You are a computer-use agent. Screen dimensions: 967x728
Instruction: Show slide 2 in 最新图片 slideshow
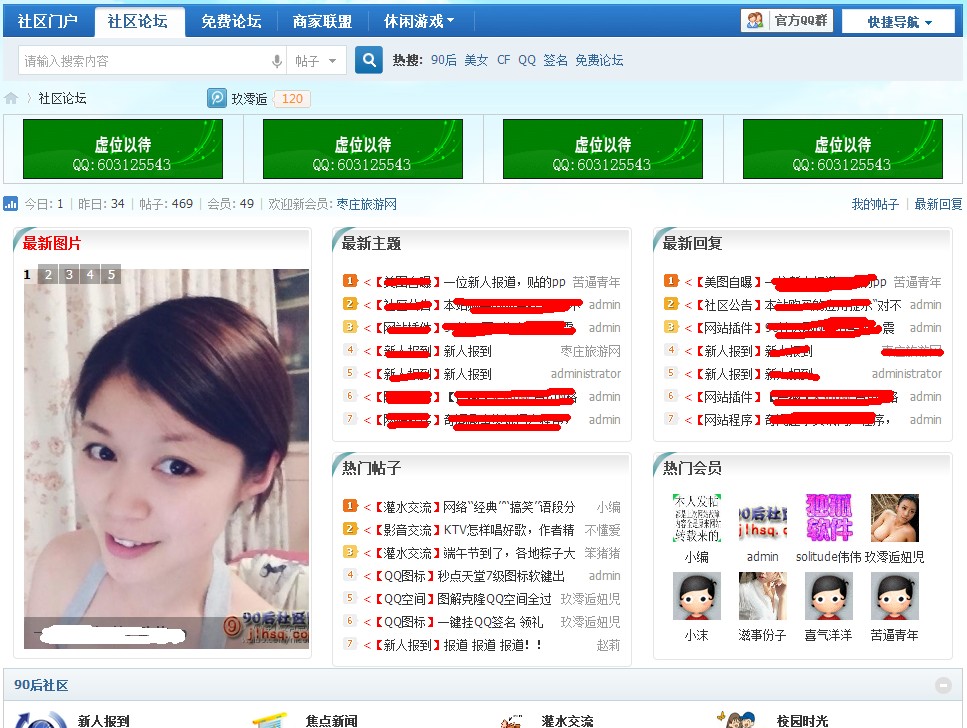pyautogui.click(x=48, y=275)
